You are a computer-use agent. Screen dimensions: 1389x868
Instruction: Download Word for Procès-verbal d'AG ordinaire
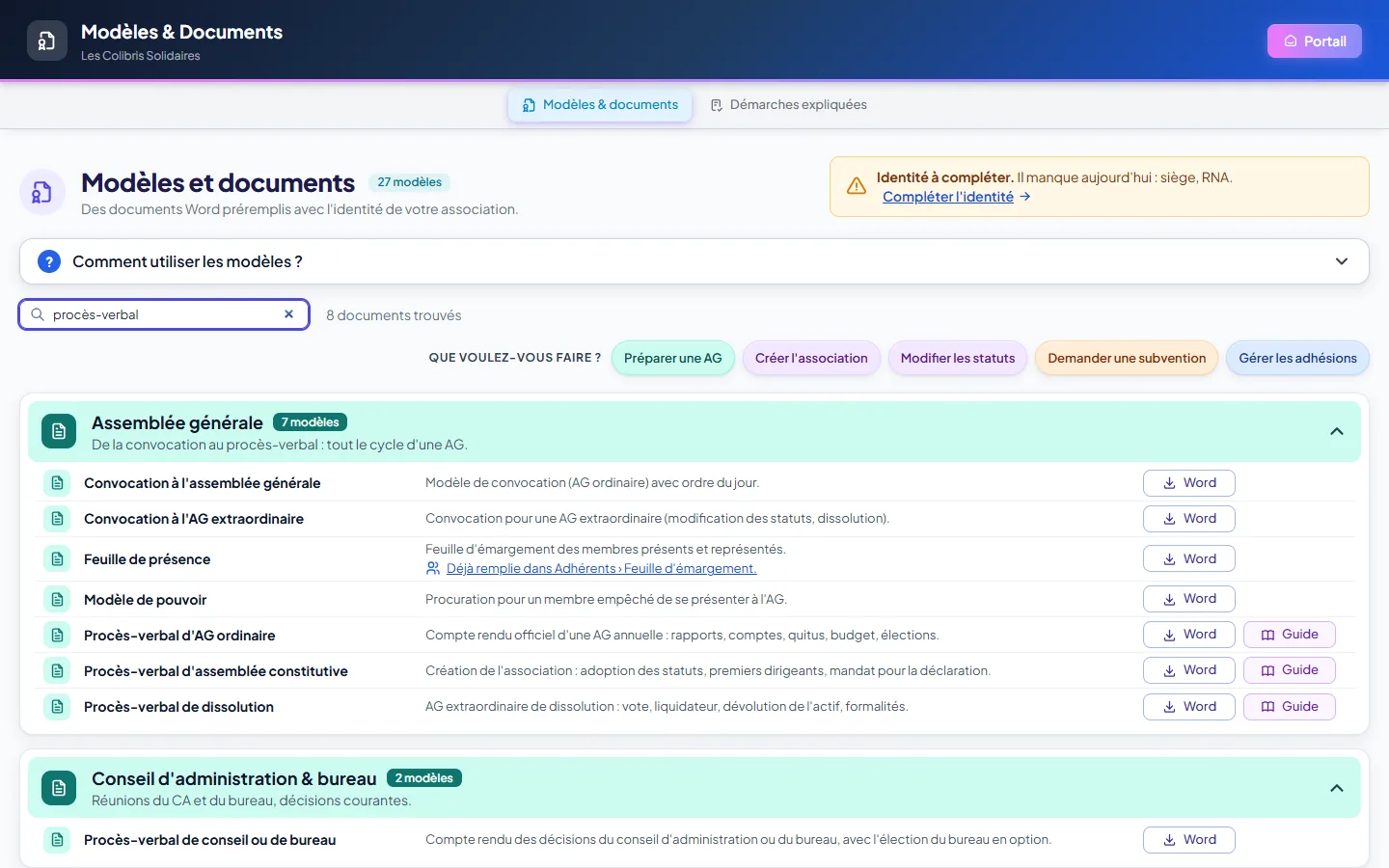[1188, 635]
